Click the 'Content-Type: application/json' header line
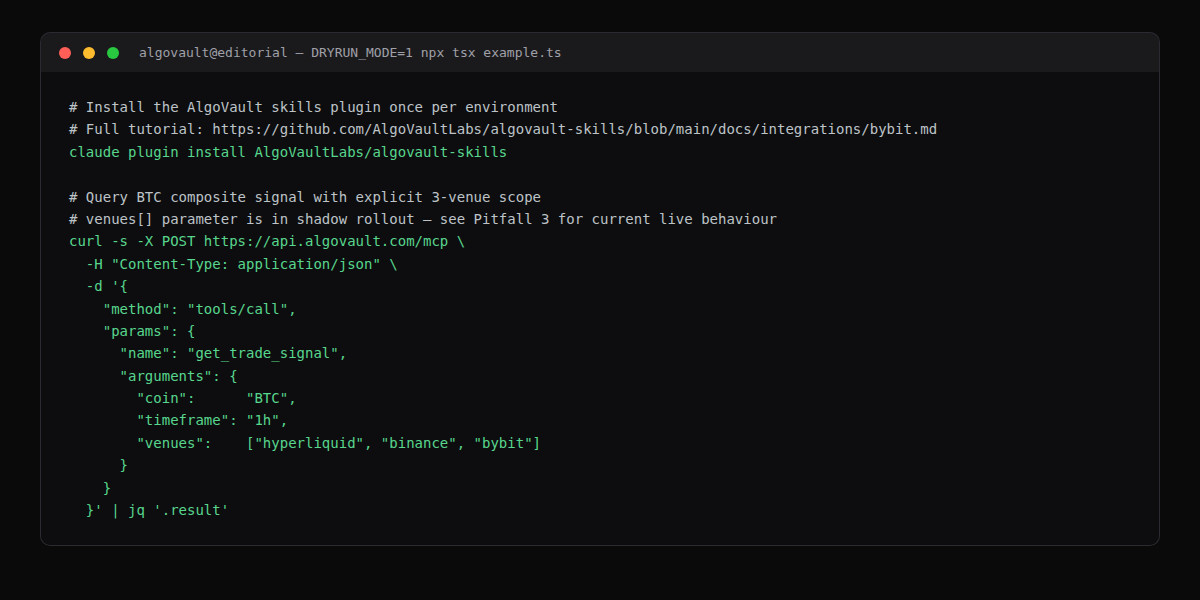The height and width of the screenshot is (600, 1200). pyautogui.click(x=241, y=264)
